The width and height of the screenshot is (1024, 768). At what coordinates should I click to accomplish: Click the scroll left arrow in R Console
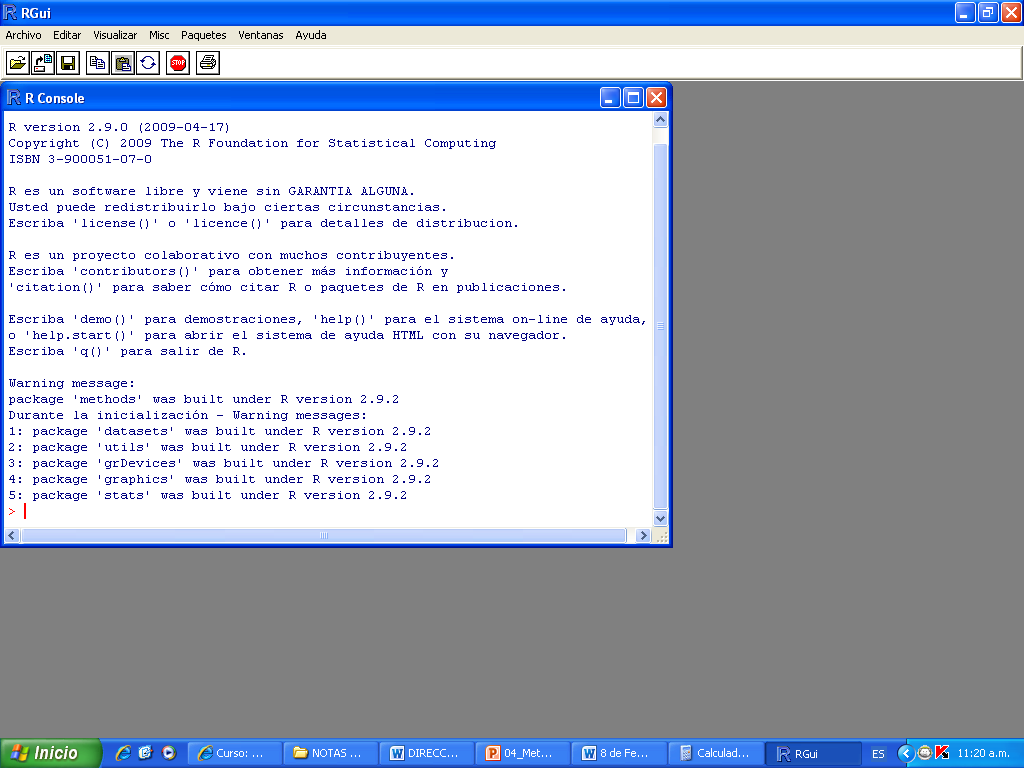pyautogui.click(x=12, y=536)
